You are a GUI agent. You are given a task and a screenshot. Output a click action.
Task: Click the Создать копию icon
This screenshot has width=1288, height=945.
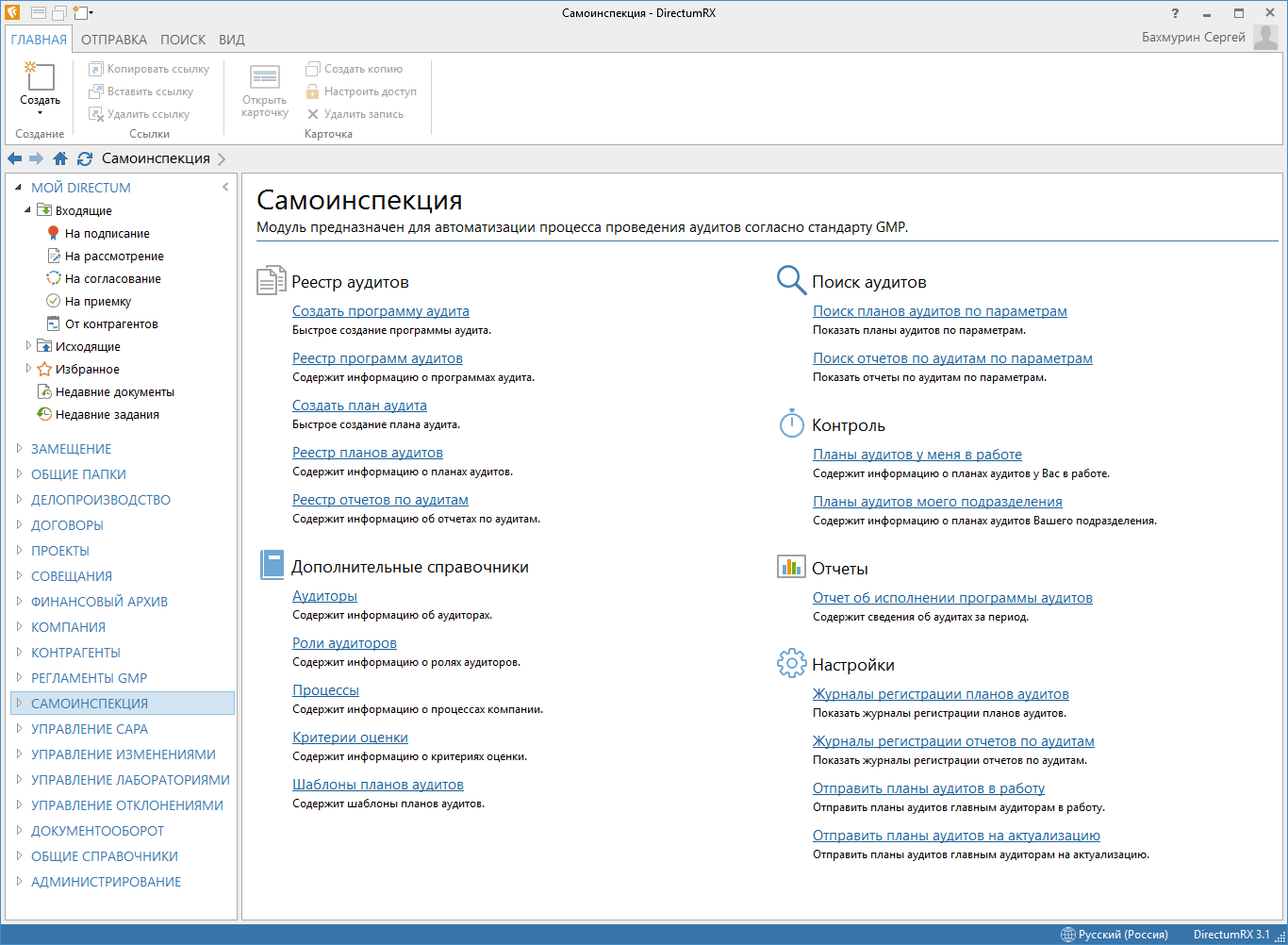313,69
